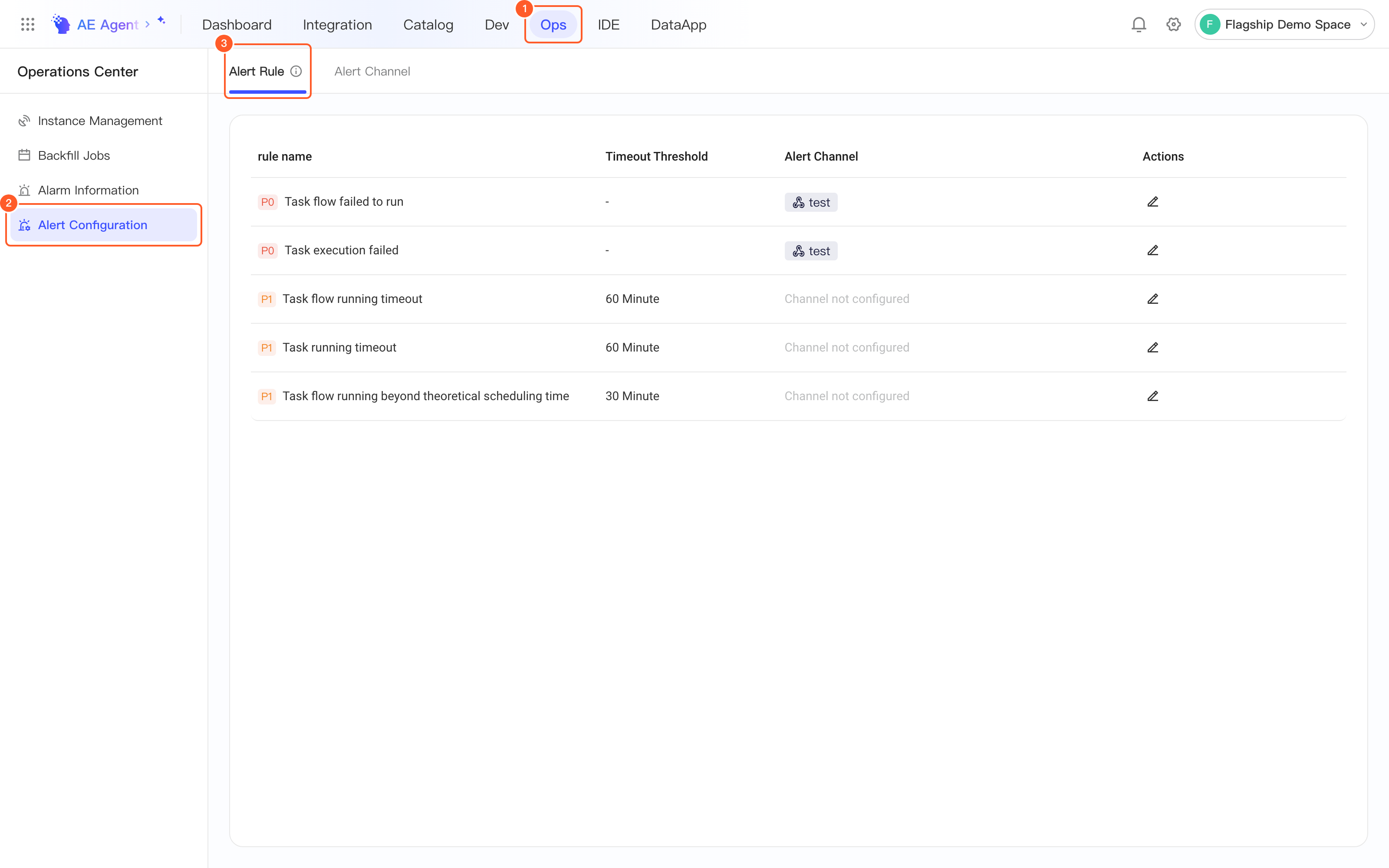The height and width of the screenshot is (868, 1389).
Task: Open the DataApp menu
Action: [678, 25]
